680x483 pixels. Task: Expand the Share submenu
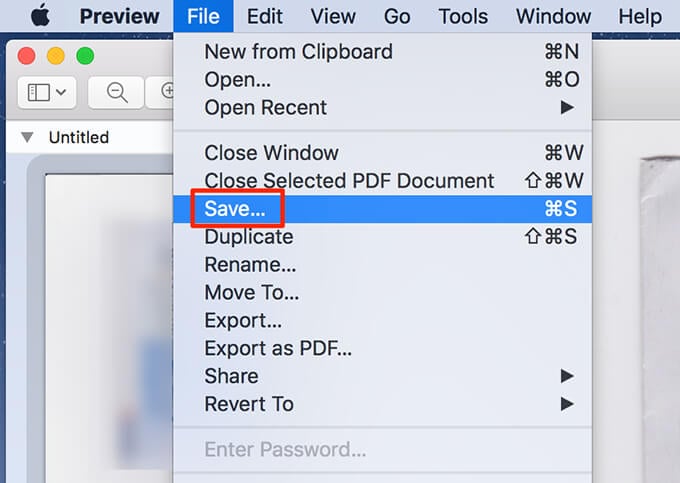[x=382, y=376]
